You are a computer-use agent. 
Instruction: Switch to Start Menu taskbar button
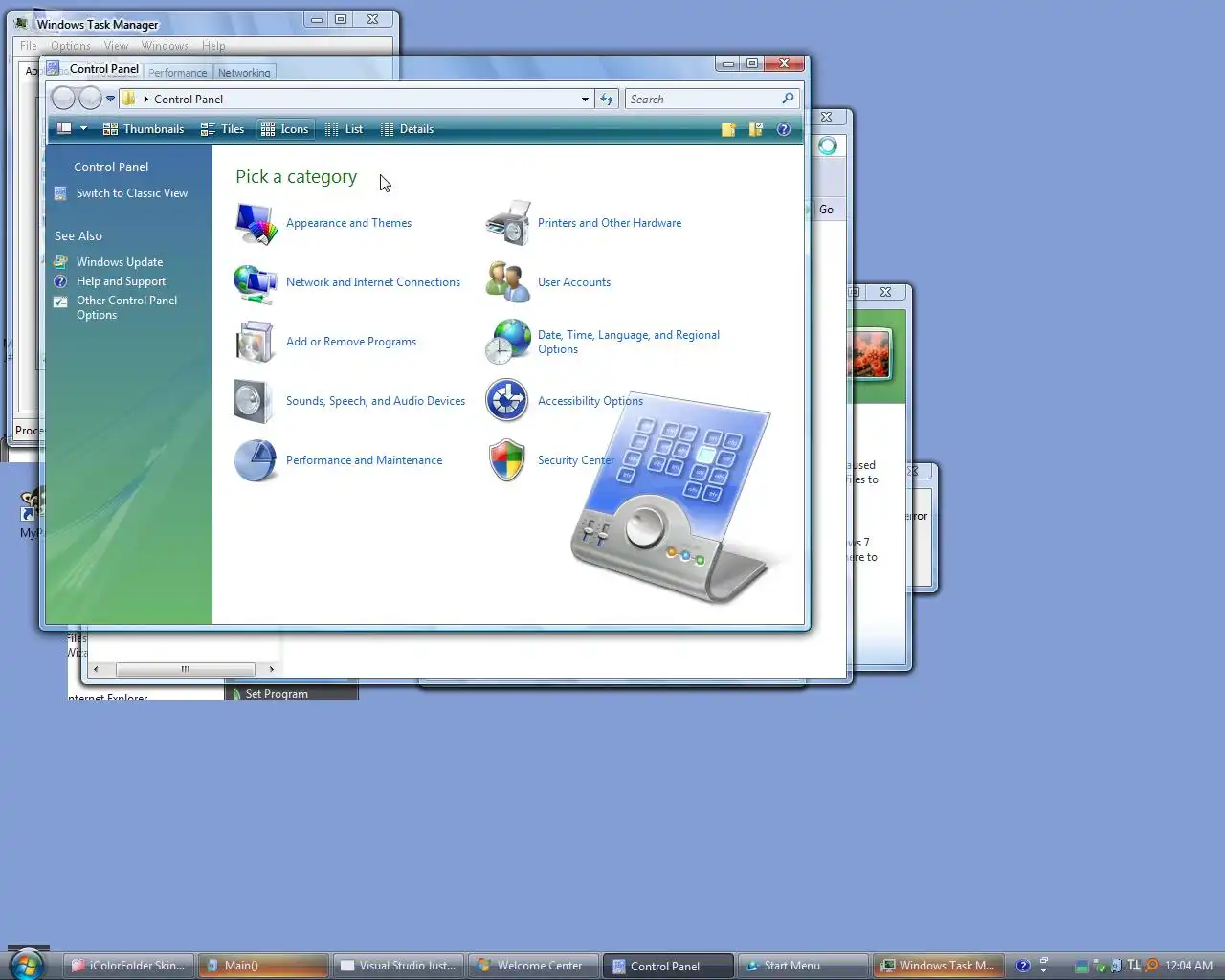point(803,966)
